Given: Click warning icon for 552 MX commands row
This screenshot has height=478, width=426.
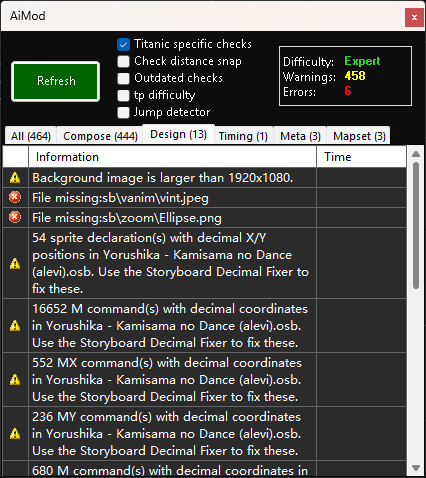Looking at the screenshot, I should click(x=15, y=379).
